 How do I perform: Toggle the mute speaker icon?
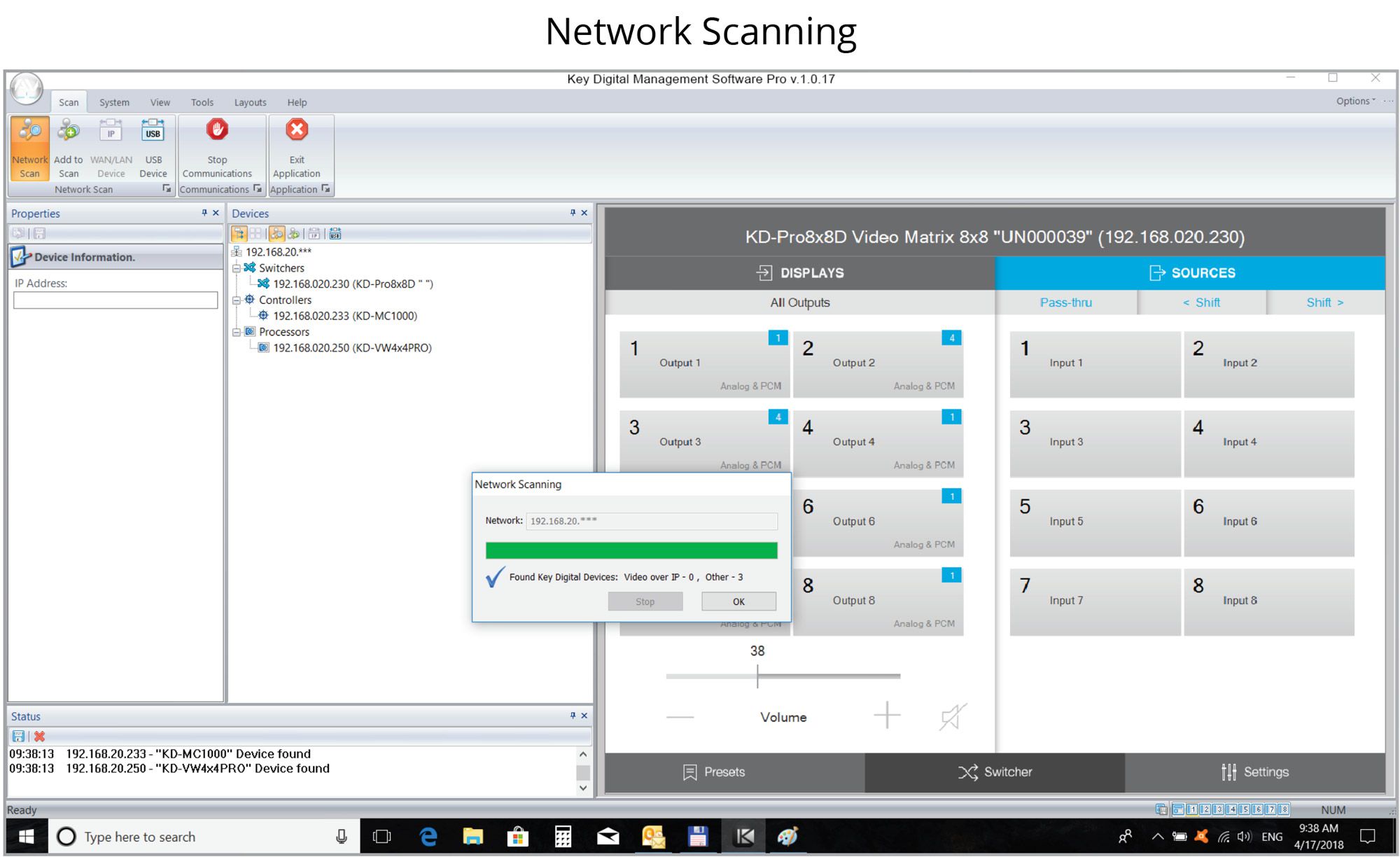pyautogui.click(x=952, y=716)
